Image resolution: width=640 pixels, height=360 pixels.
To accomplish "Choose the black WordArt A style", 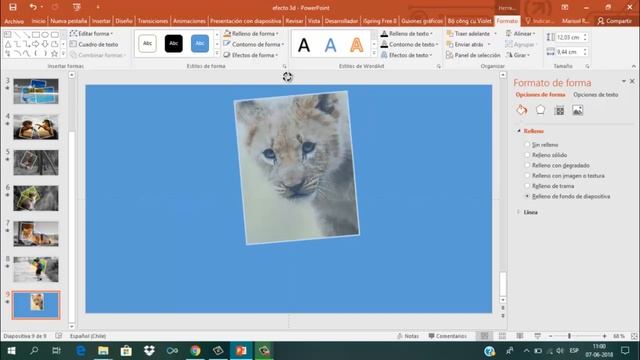I will pyautogui.click(x=304, y=45).
